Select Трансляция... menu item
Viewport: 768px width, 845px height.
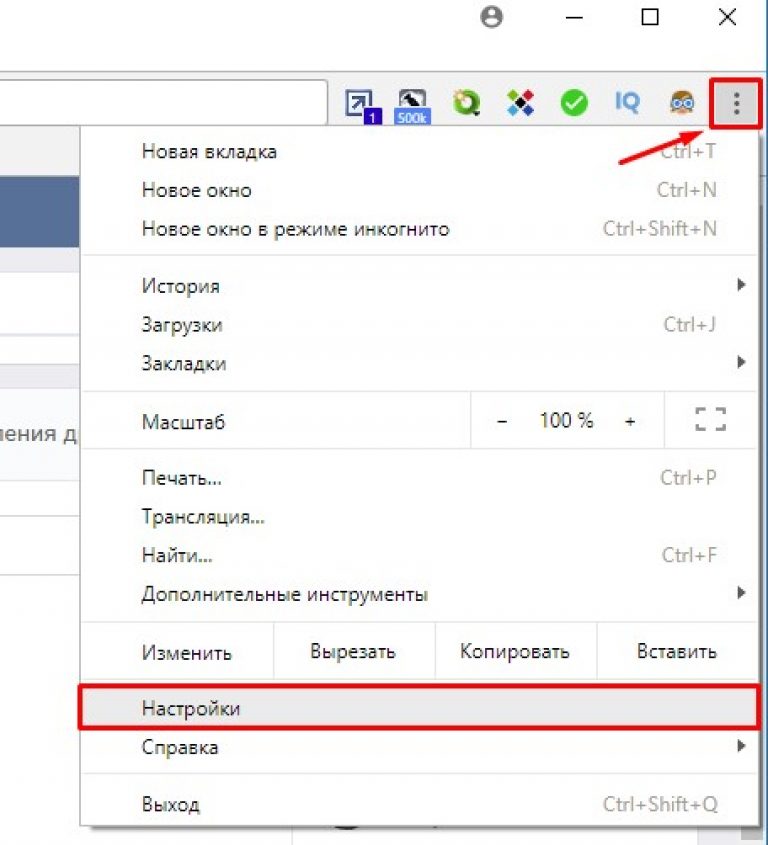[419, 517]
